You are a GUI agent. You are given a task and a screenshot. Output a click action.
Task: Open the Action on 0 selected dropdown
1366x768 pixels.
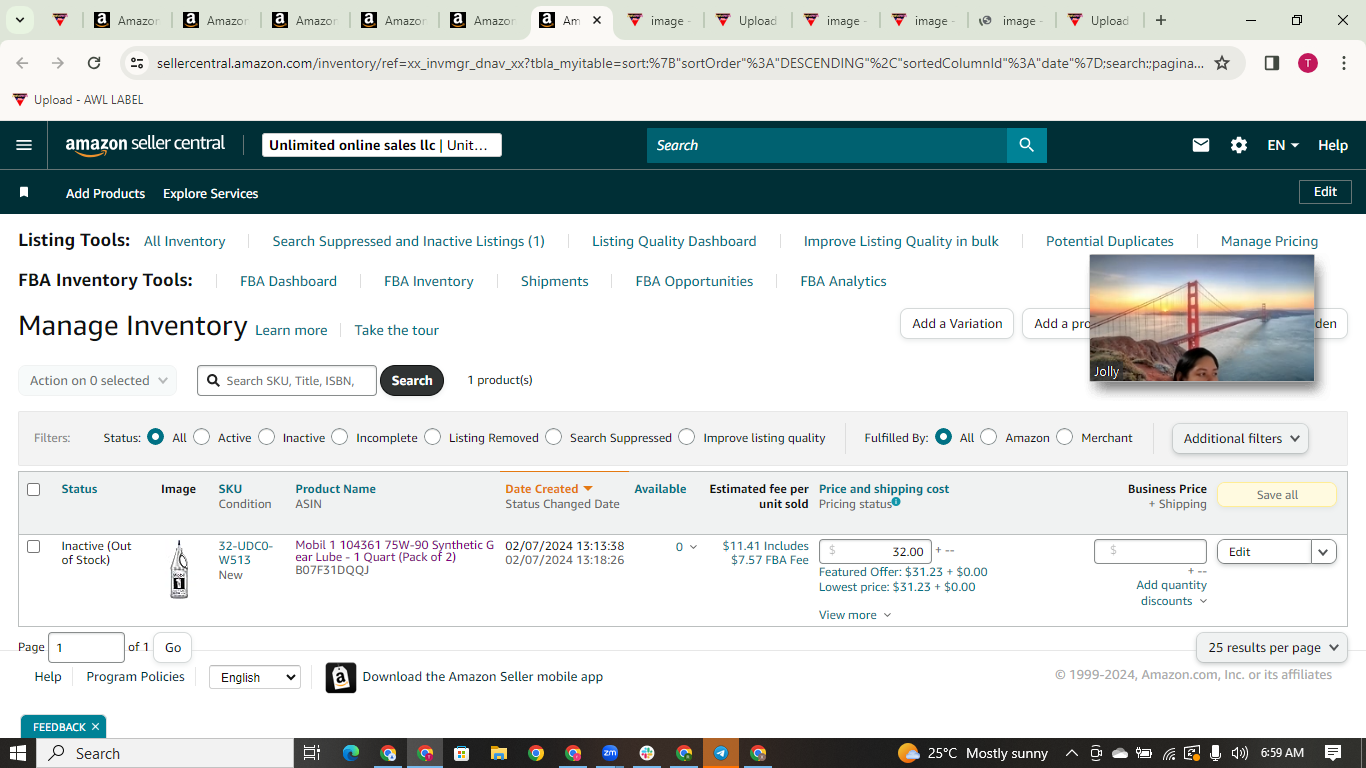(x=97, y=380)
